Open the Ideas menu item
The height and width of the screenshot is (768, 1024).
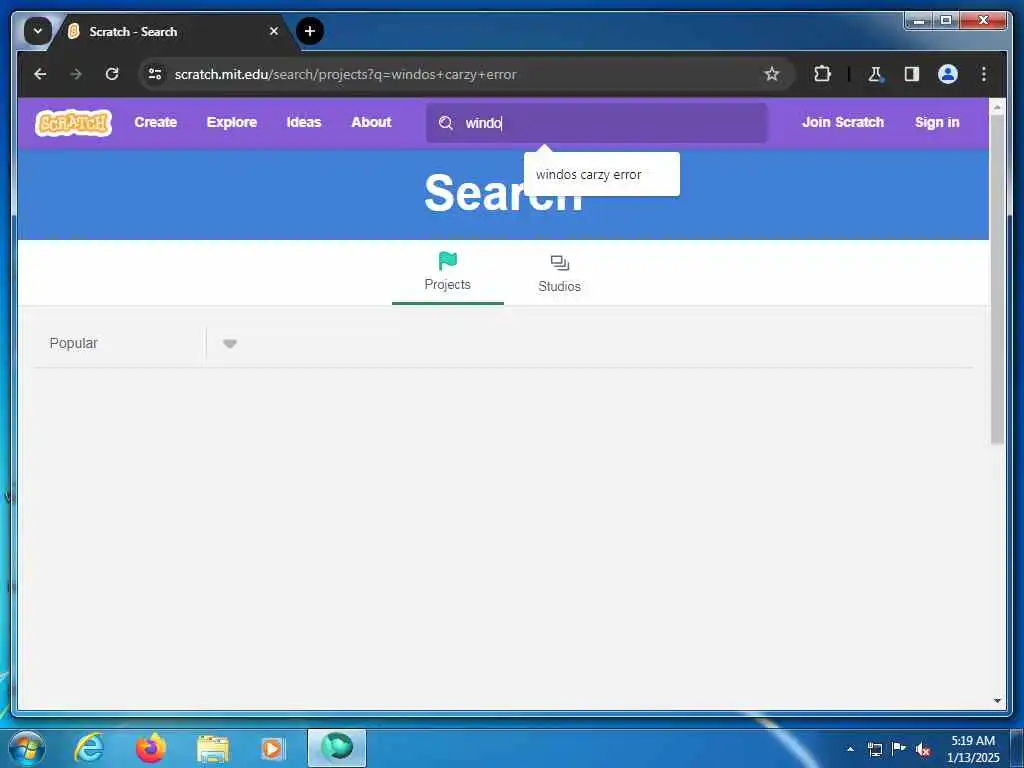pyautogui.click(x=304, y=123)
